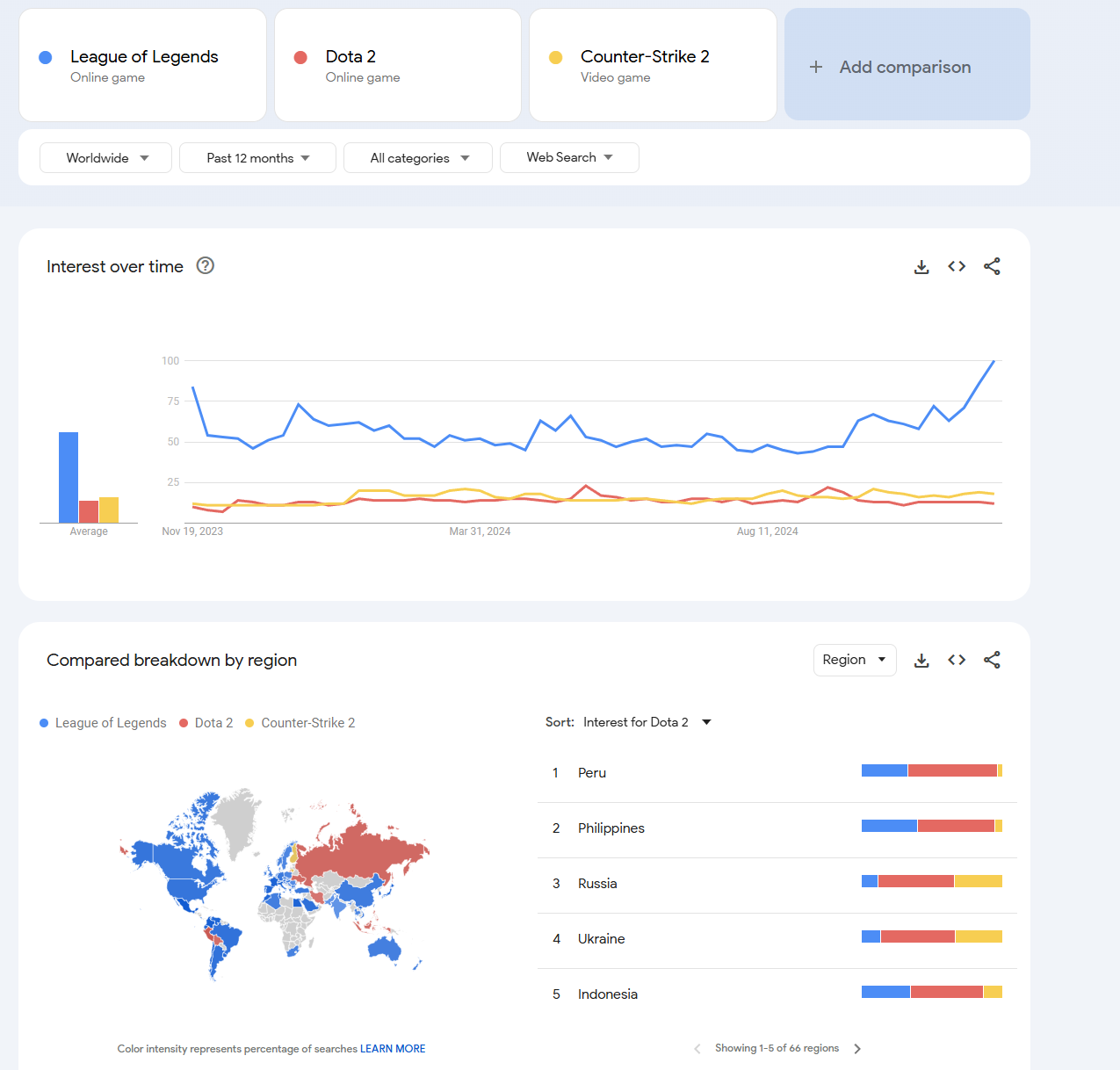Select the Dota 2 search term card
Image resolution: width=1120 pixels, height=1070 pixels.
tap(398, 65)
